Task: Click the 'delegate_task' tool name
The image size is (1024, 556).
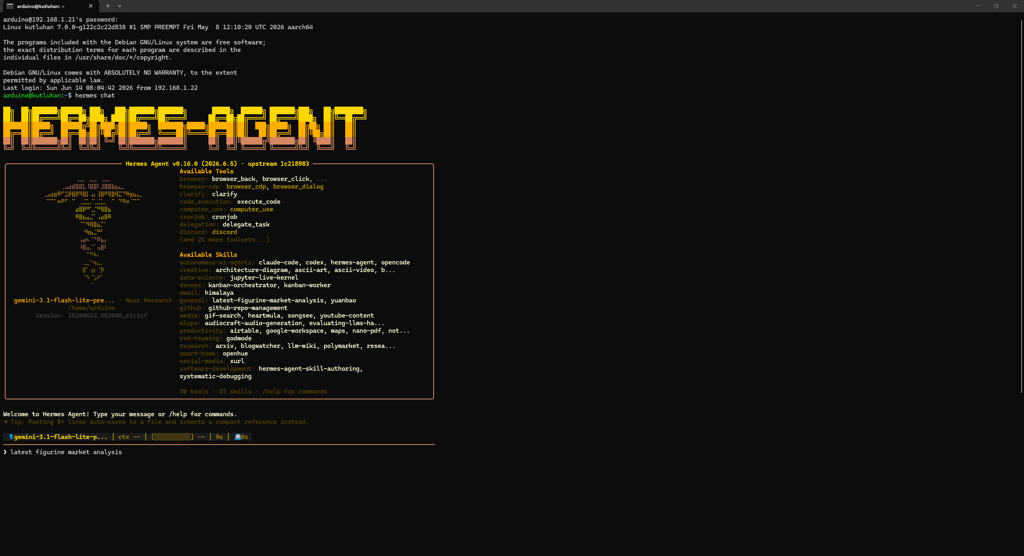Action: 246,225
